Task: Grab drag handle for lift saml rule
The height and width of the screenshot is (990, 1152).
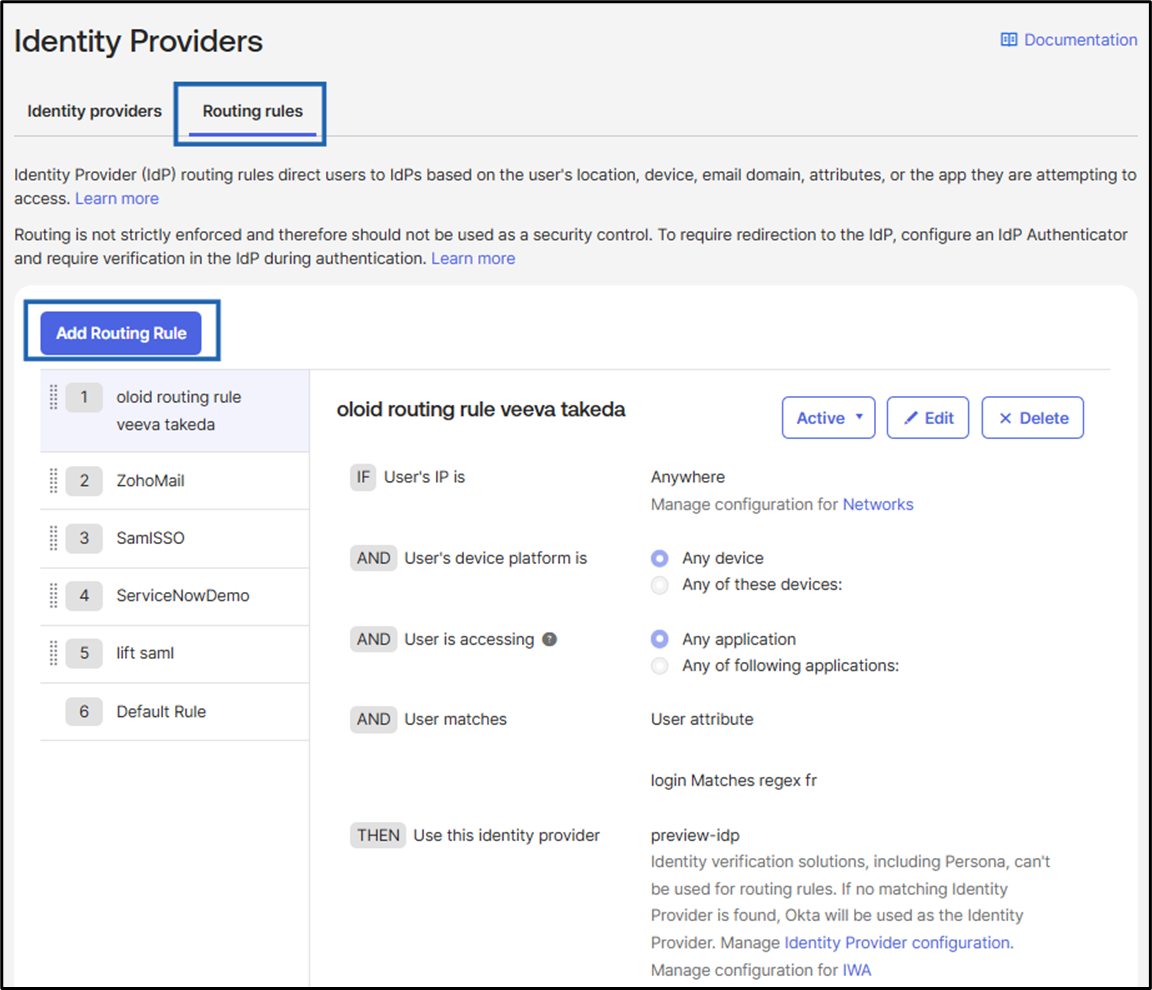Action: tap(54, 653)
